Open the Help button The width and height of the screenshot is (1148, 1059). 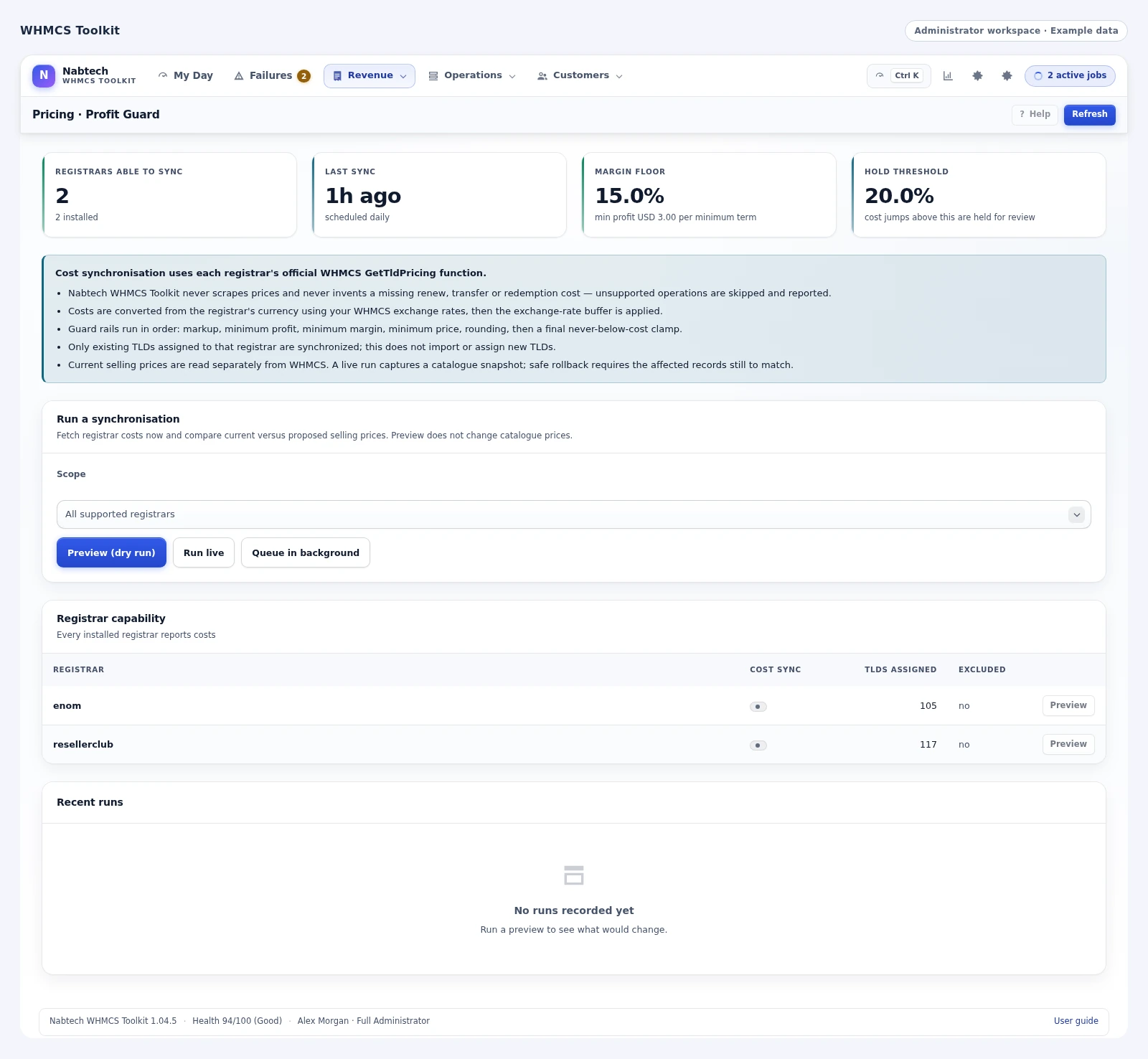[x=1035, y=115]
